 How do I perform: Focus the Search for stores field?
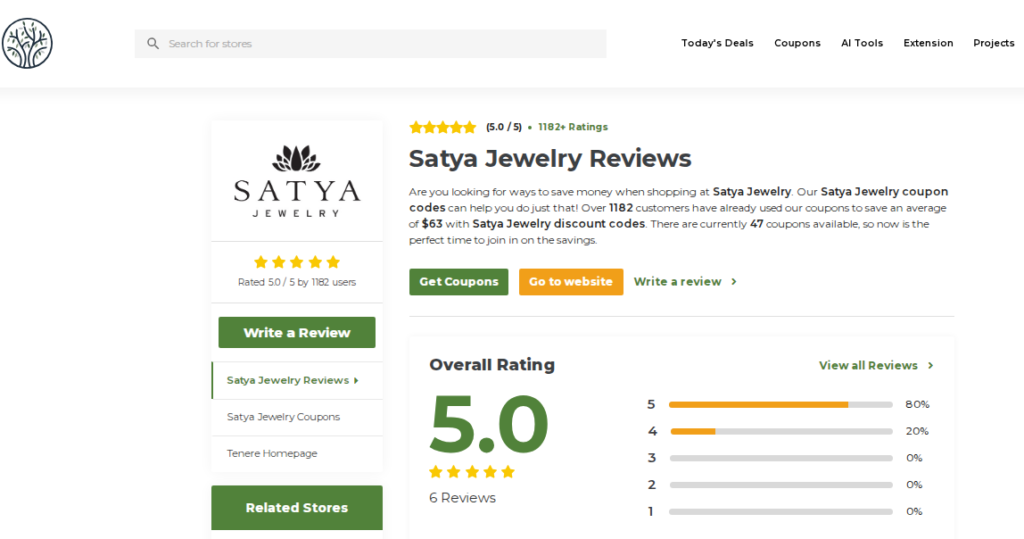pos(370,44)
